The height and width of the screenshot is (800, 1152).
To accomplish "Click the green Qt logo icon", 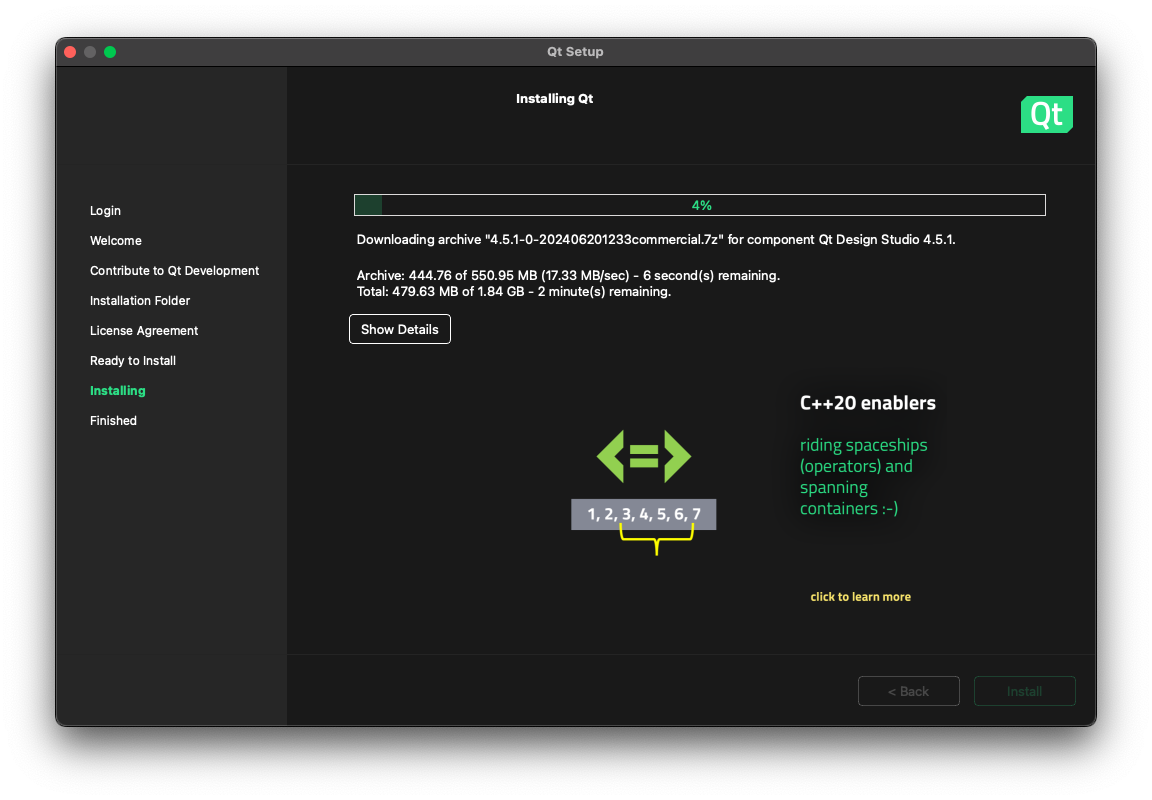I will pyautogui.click(x=1046, y=115).
